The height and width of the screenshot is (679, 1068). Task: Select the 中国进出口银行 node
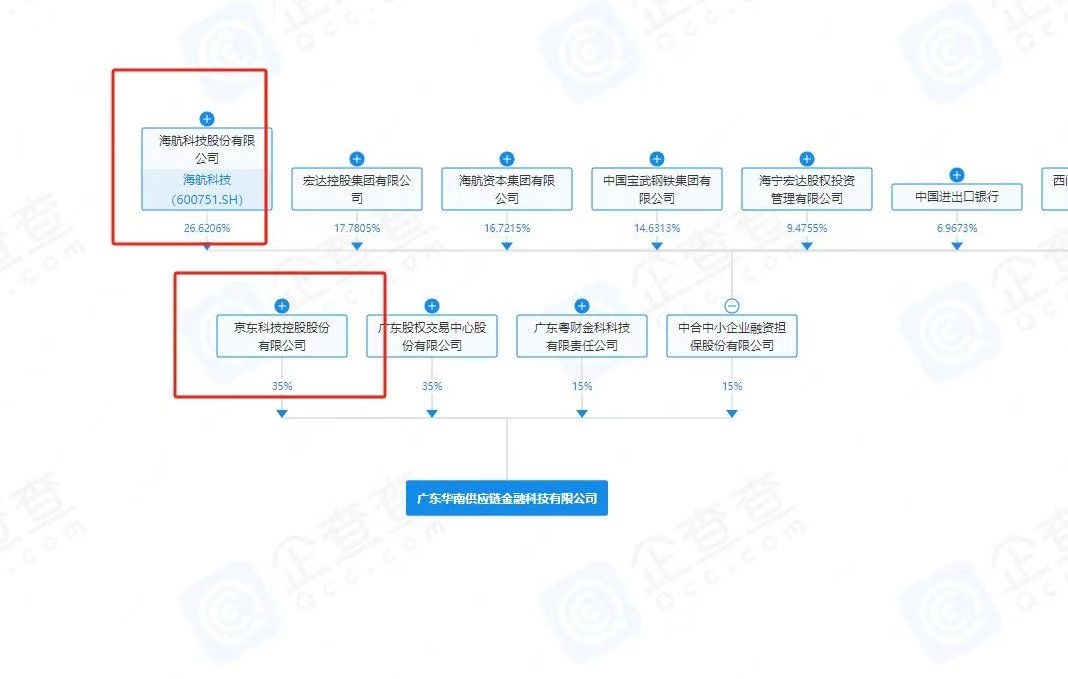957,197
